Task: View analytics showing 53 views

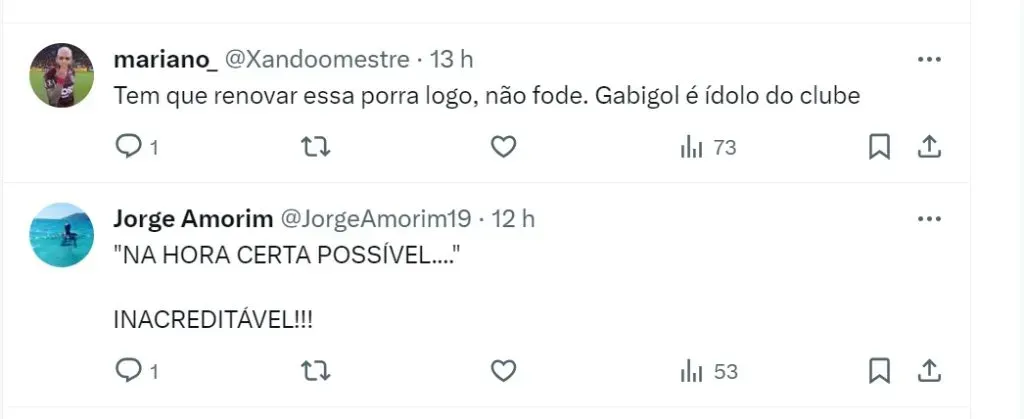Action: click(707, 372)
